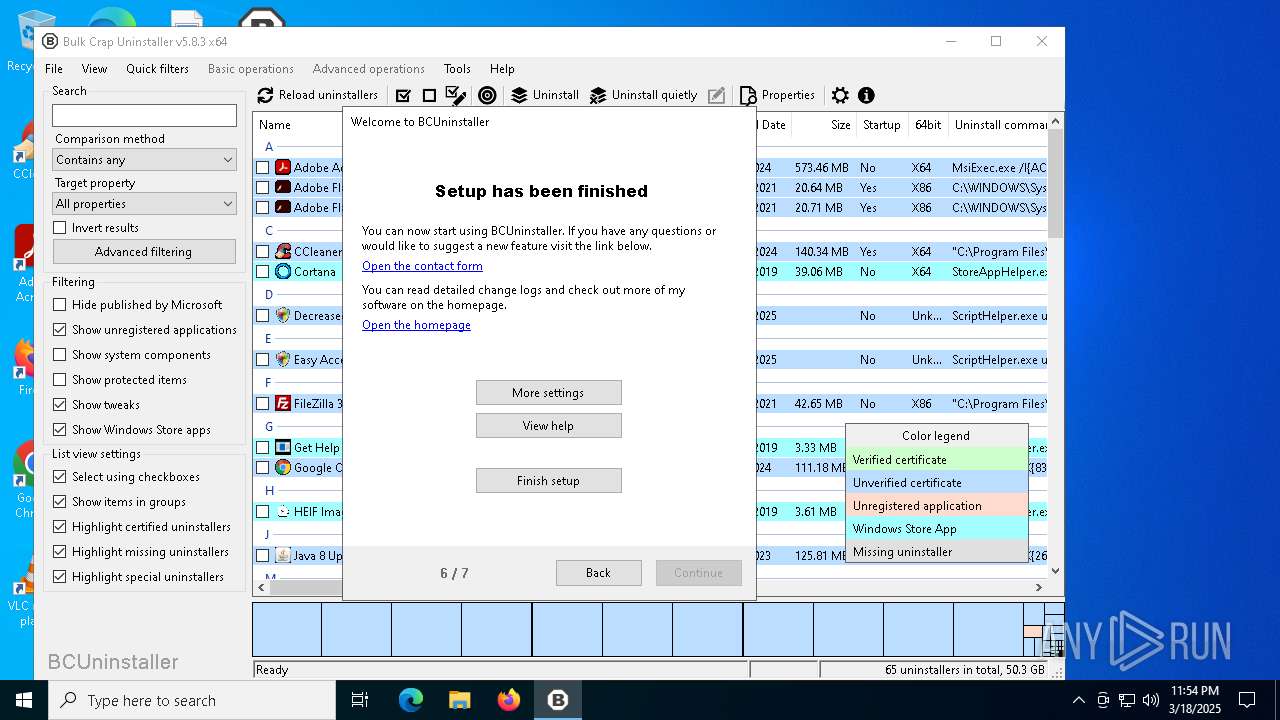Click the Windows Start button
This screenshot has width=1280, height=720.
(x=24, y=700)
